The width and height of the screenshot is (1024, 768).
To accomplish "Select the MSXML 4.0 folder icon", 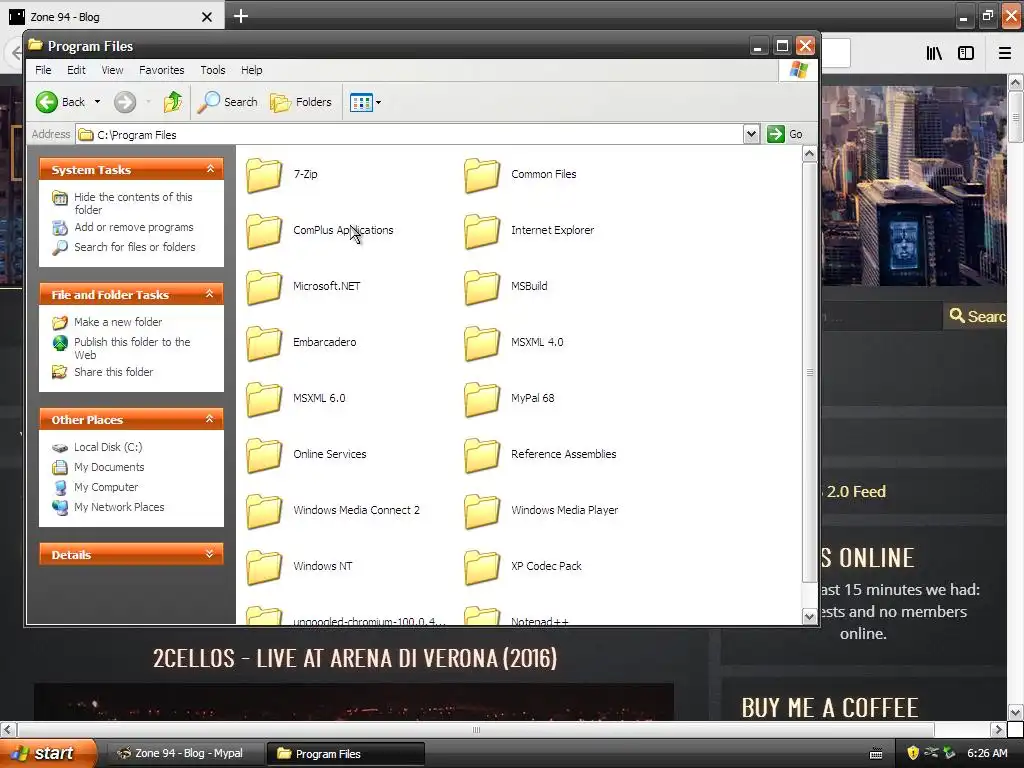I will (482, 343).
